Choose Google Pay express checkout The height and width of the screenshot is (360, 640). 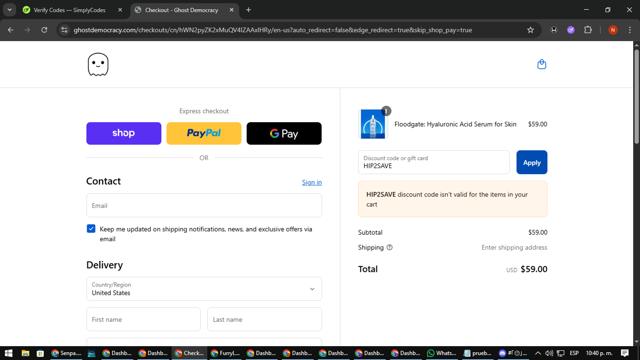click(284, 133)
